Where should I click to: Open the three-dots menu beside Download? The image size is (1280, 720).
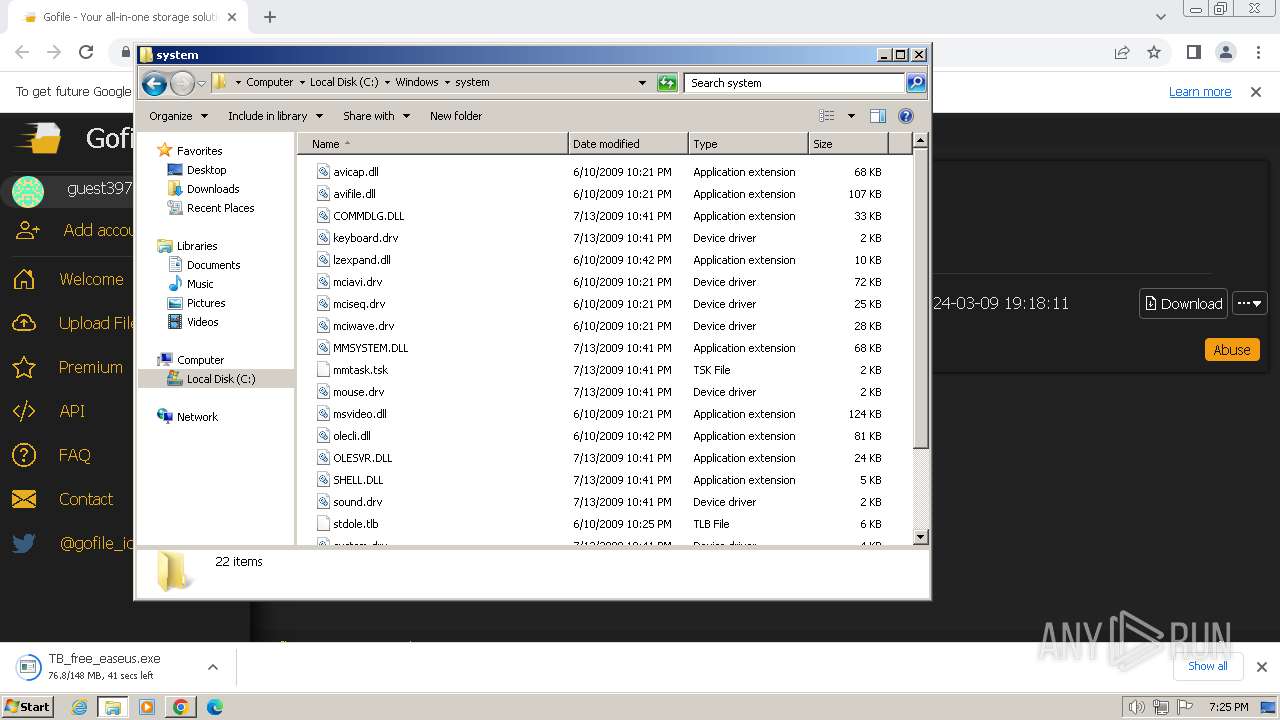click(1250, 304)
